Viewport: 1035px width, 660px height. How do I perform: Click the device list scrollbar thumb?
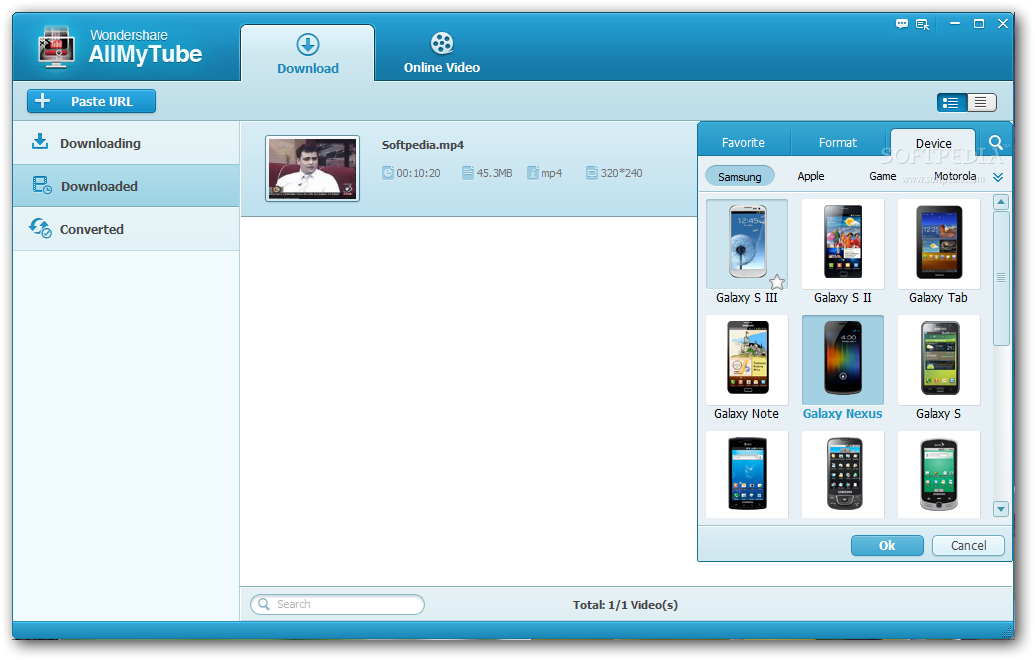click(x=1001, y=278)
